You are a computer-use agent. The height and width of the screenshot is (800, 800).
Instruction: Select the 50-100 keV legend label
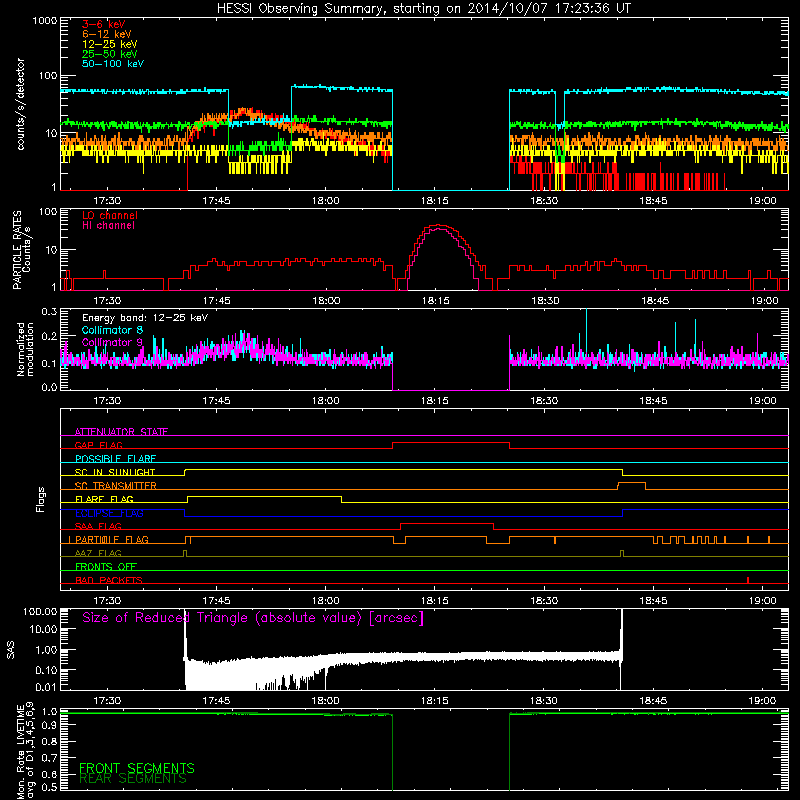pos(113,64)
